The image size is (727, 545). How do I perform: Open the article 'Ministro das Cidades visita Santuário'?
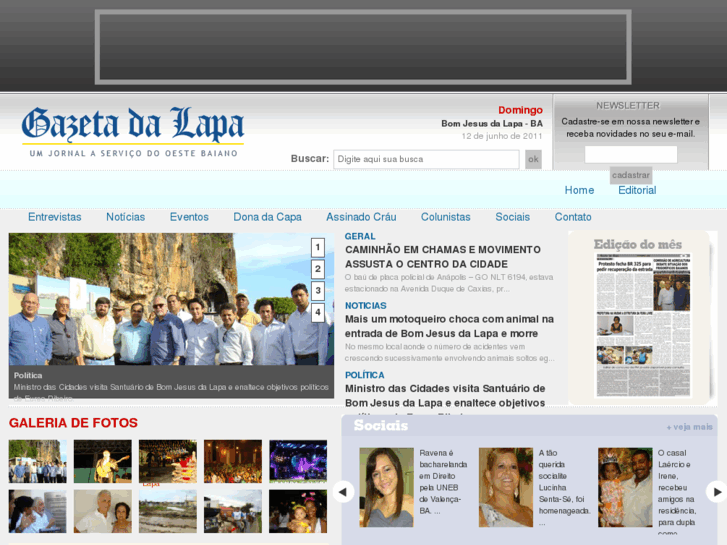[445, 396]
